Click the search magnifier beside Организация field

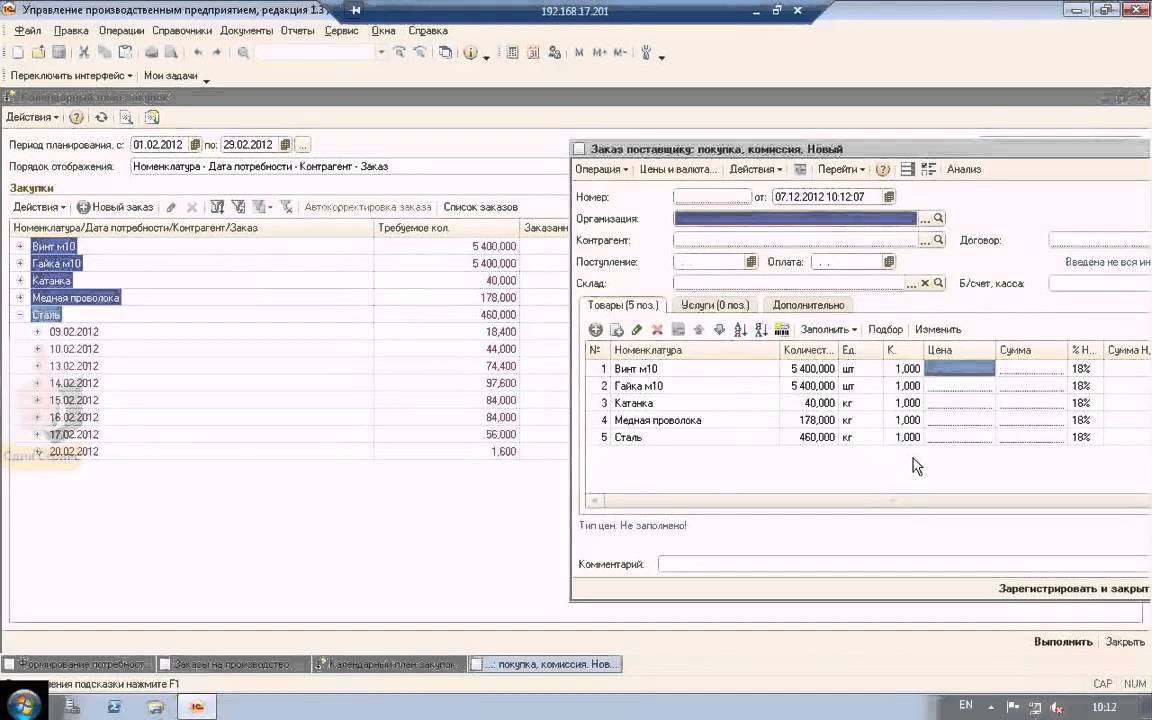(x=938, y=218)
